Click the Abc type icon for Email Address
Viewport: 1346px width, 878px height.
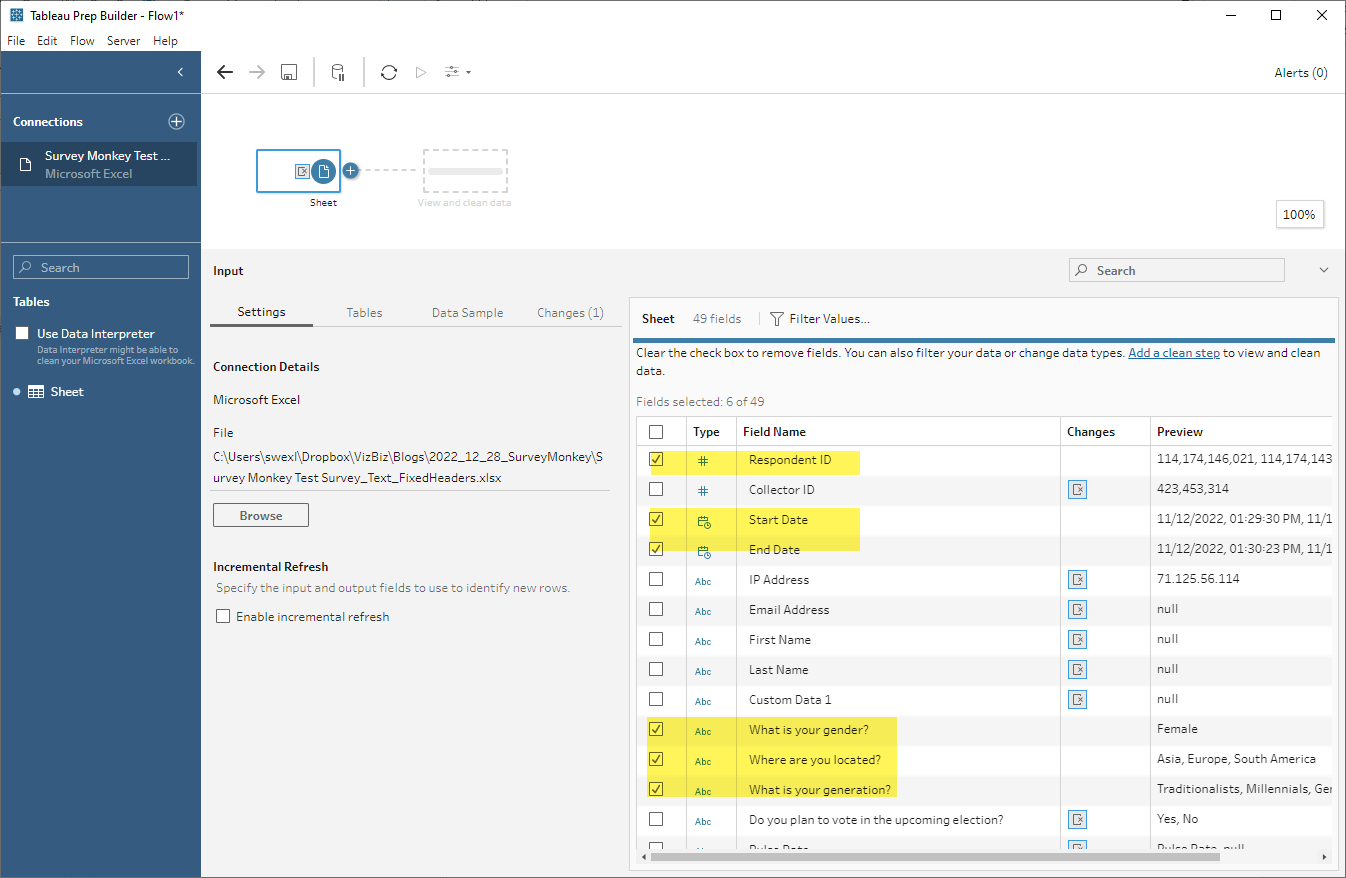(x=703, y=611)
